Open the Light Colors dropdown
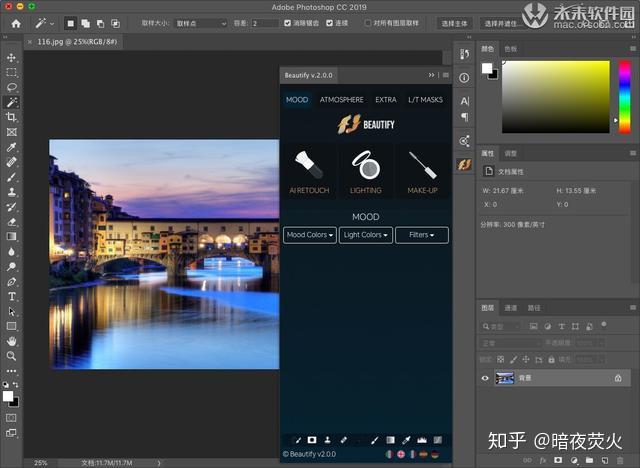Viewport: 640px width, 468px height. [x=366, y=235]
